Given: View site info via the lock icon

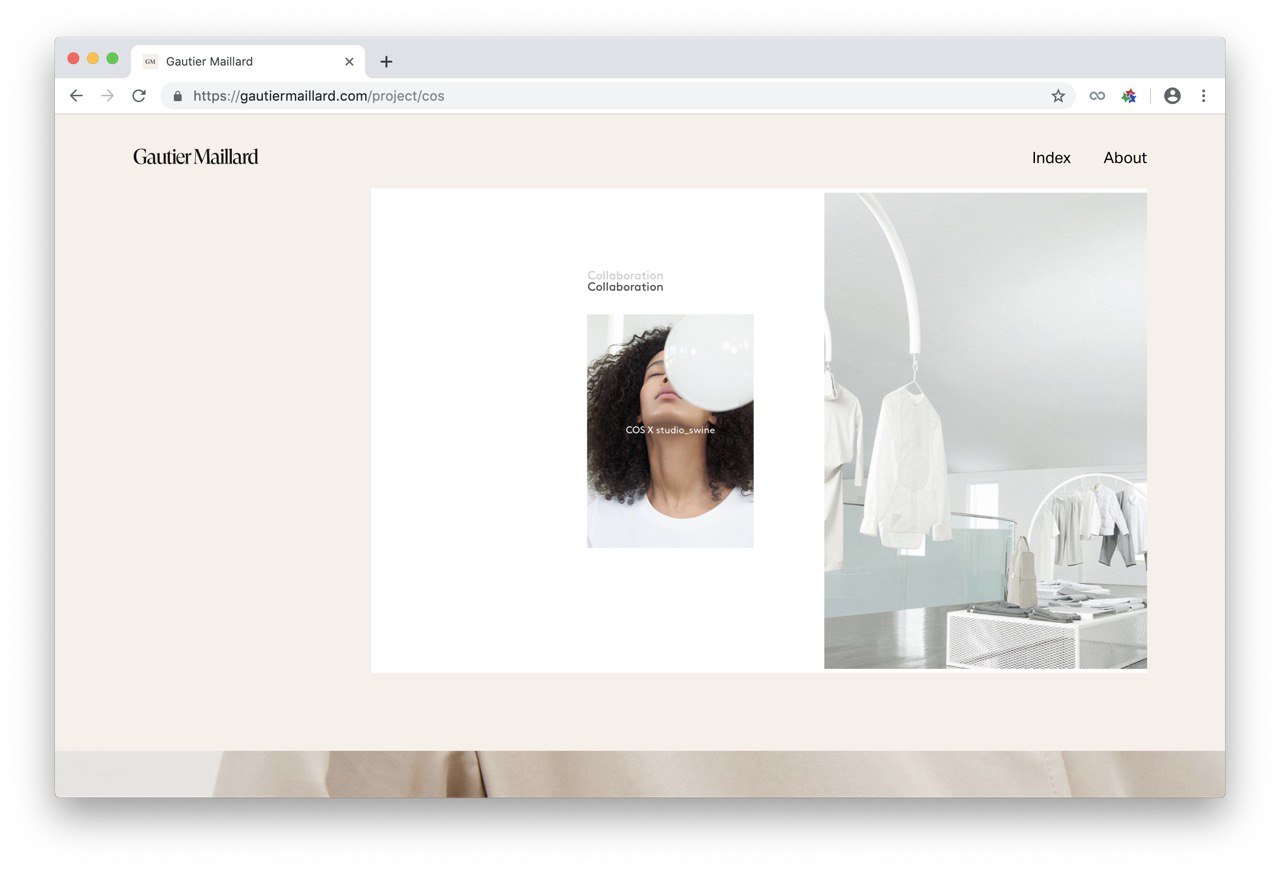Looking at the screenshot, I should click(178, 96).
